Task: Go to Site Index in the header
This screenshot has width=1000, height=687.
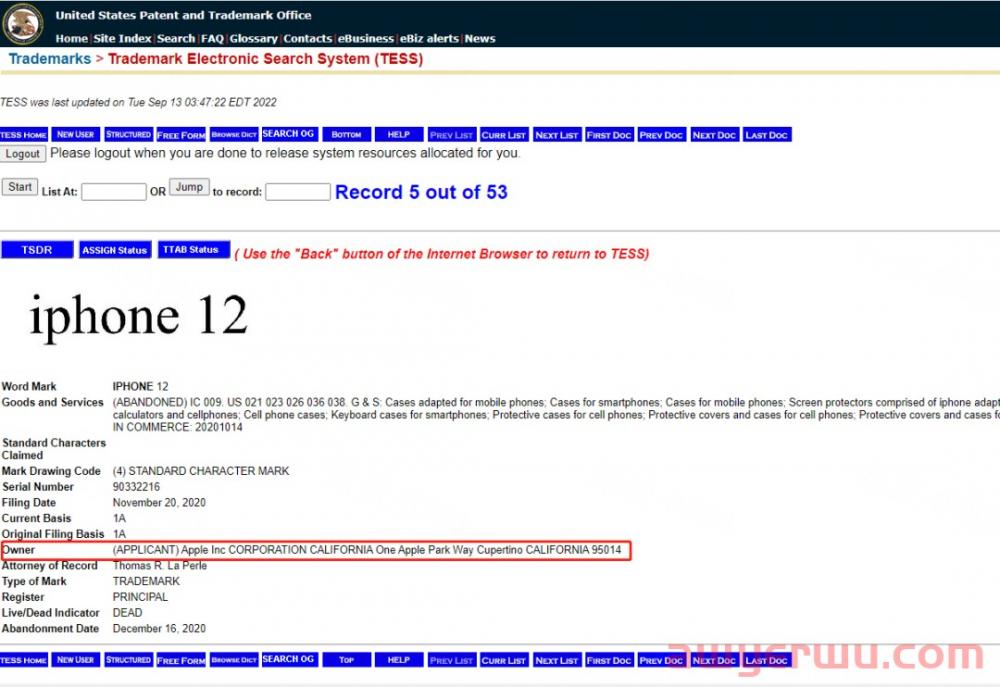Action: tap(122, 38)
